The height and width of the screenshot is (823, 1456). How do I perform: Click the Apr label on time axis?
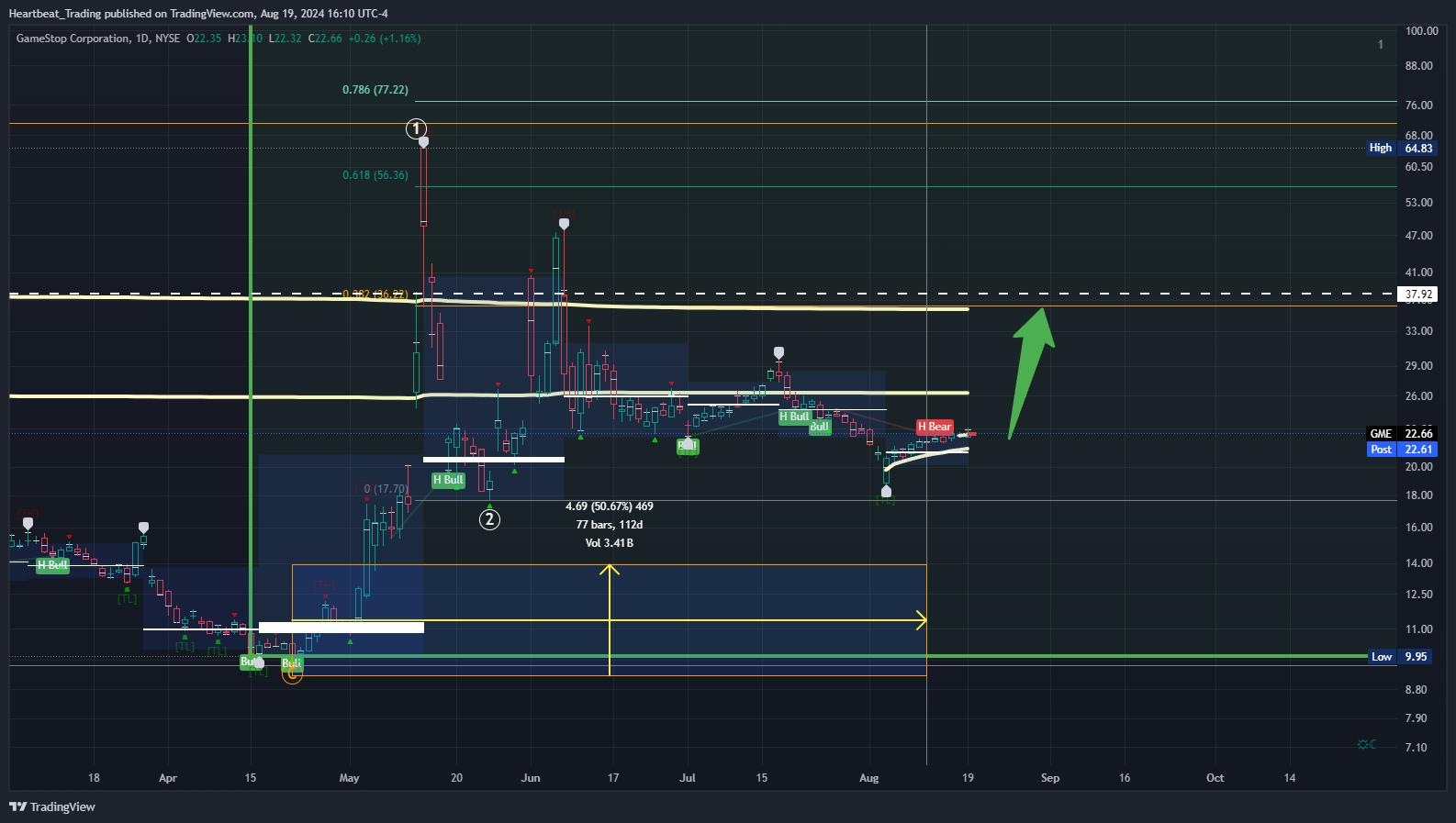click(x=168, y=778)
